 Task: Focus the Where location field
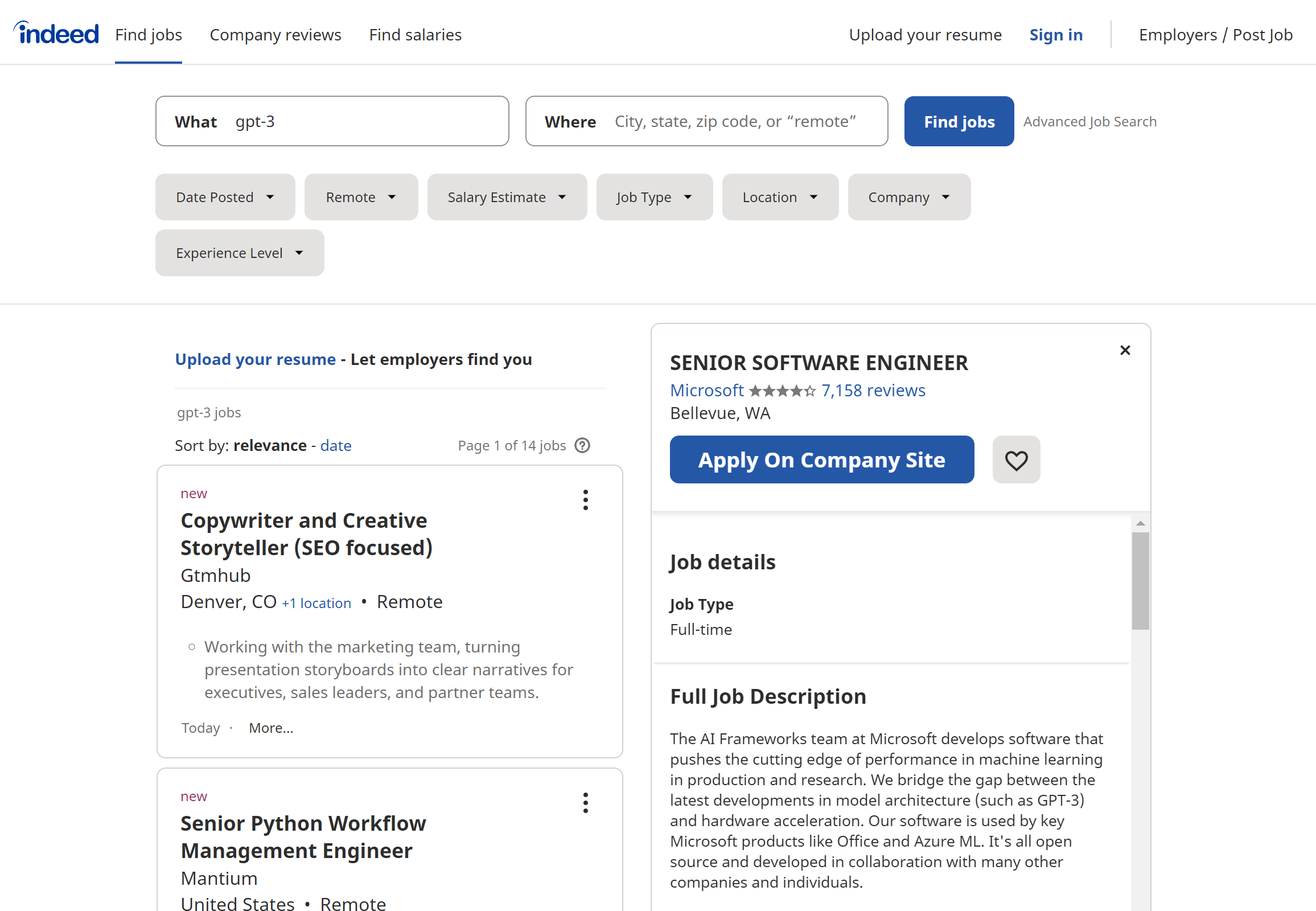coord(706,122)
